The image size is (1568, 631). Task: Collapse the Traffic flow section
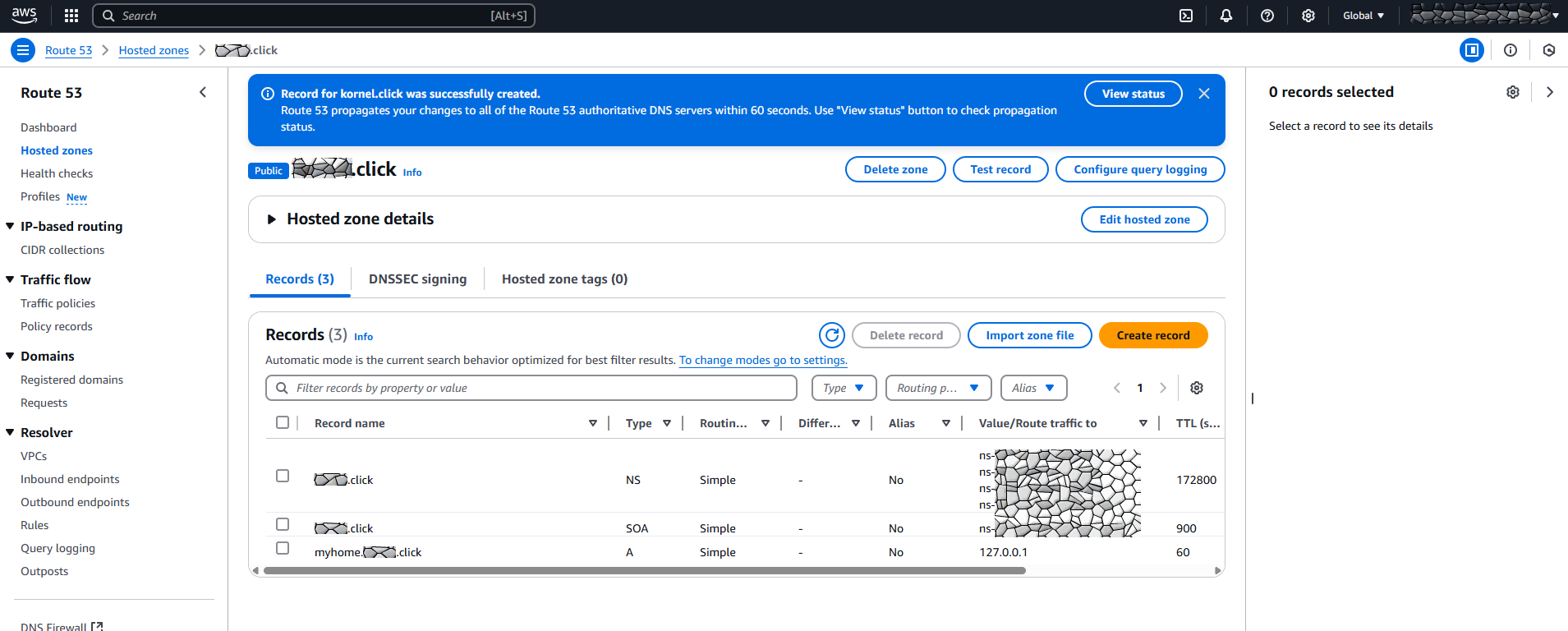click(x=10, y=279)
